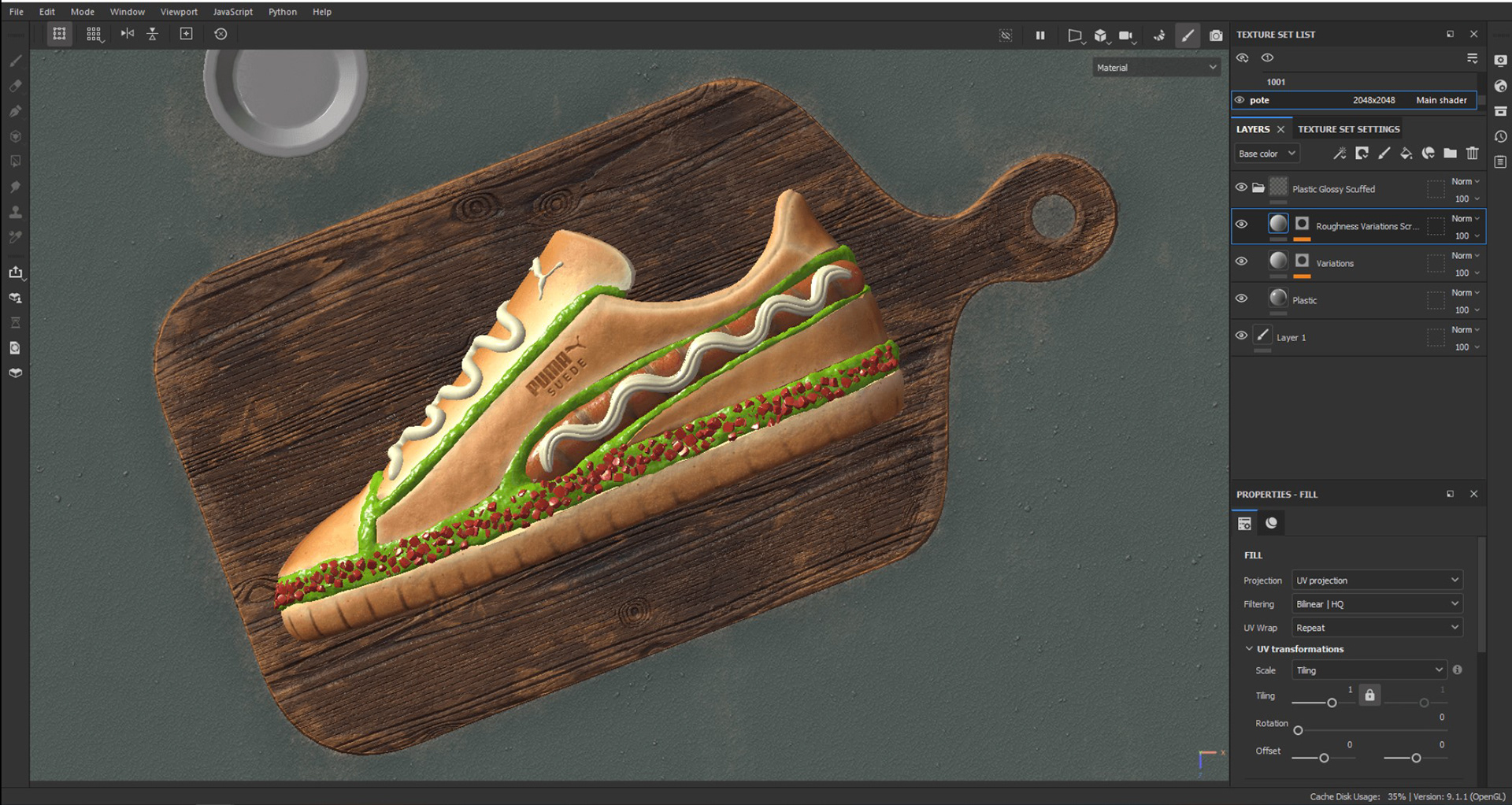Image resolution: width=1512 pixels, height=805 pixels.
Task: Toggle horizontal symmetry mirror icon
Action: coord(127,34)
